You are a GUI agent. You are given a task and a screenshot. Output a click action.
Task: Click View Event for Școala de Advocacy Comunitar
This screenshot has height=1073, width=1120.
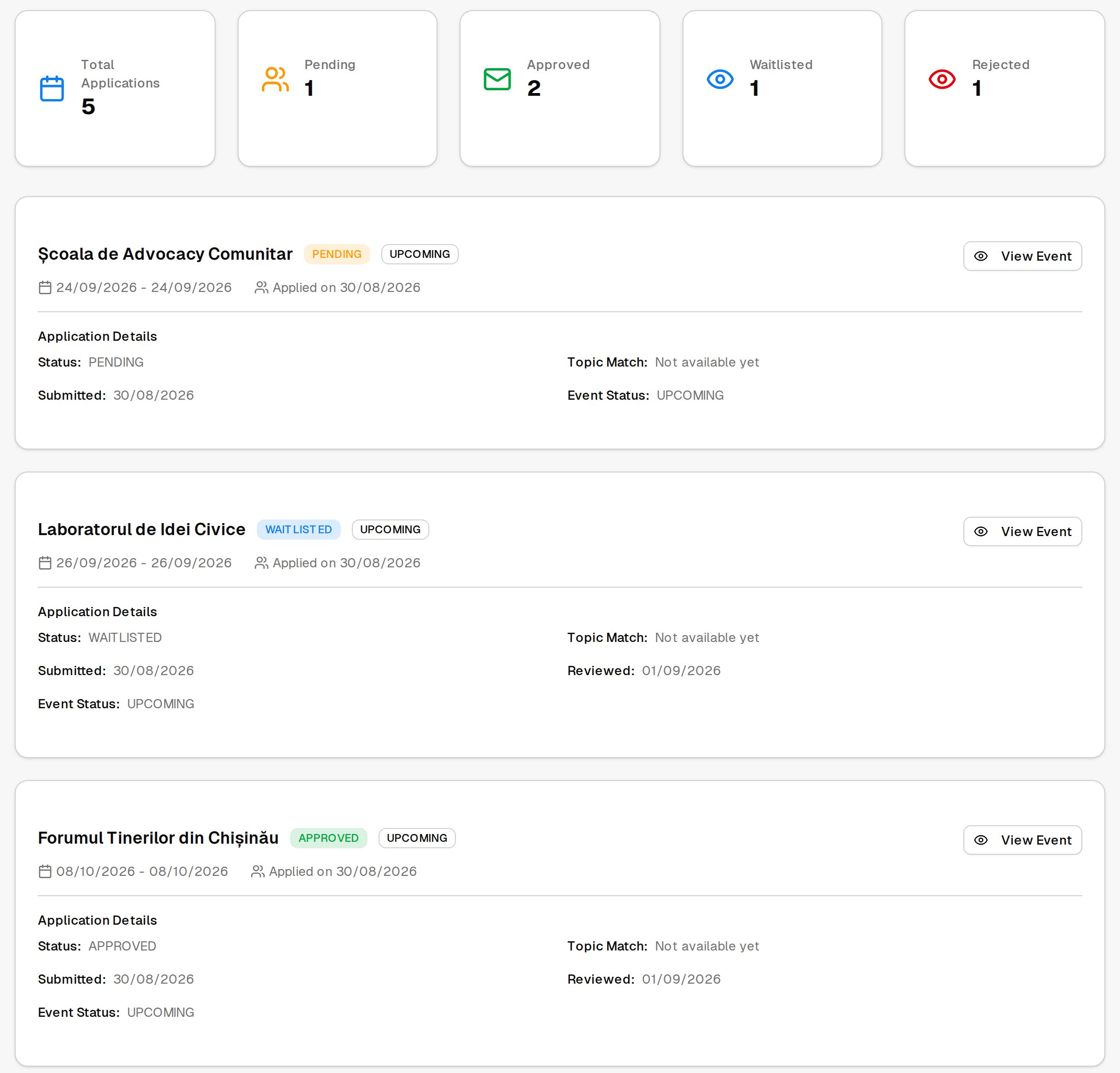1022,256
